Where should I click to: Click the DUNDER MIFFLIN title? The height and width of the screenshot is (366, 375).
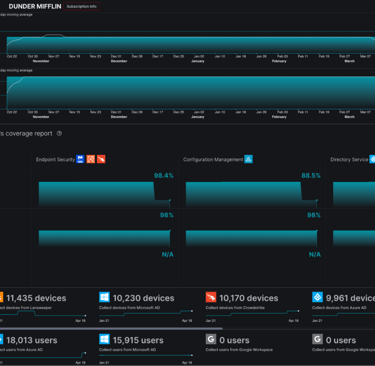point(35,6)
